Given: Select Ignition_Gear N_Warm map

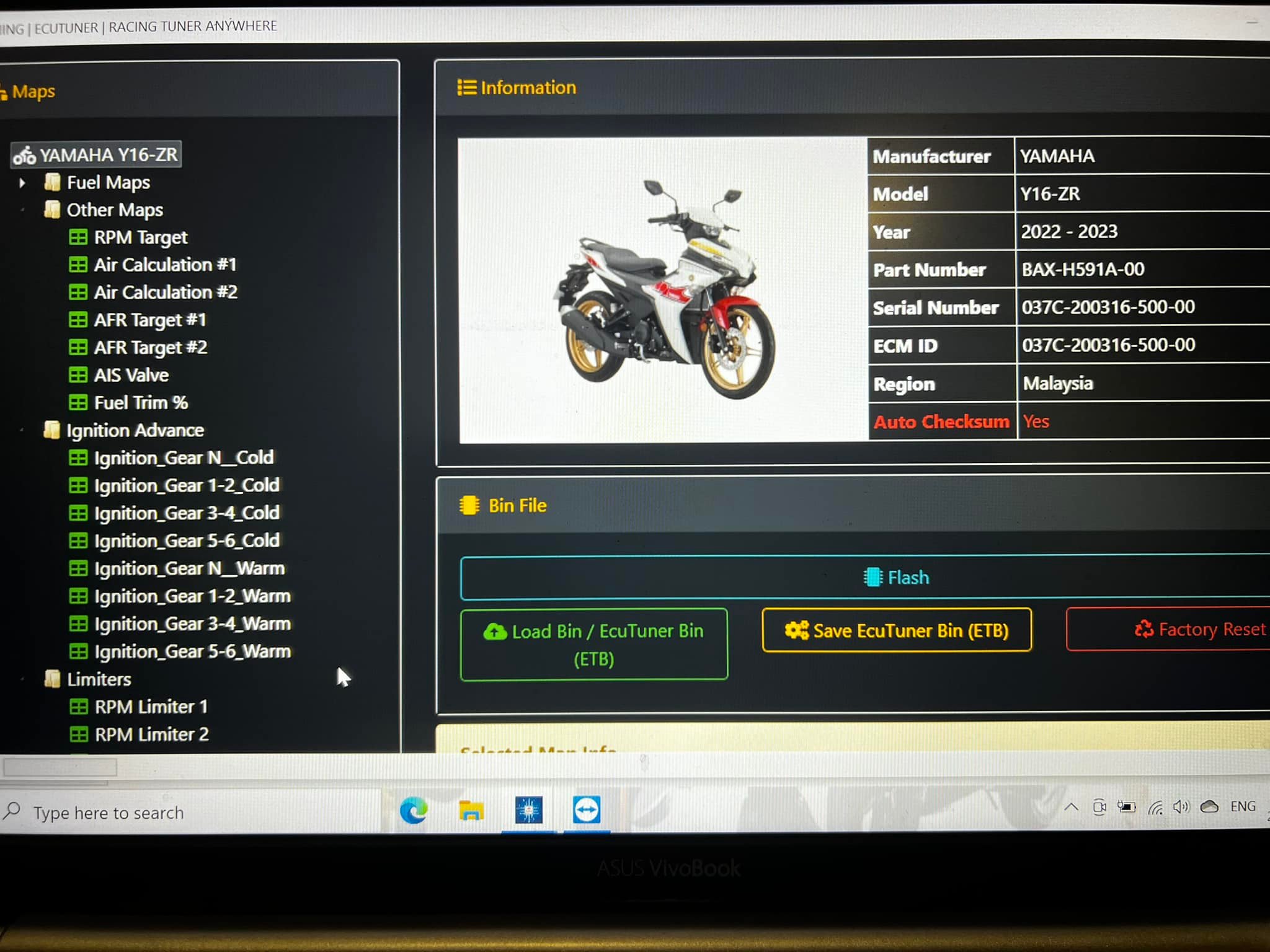Looking at the screenshot, I should click(190, 568).
